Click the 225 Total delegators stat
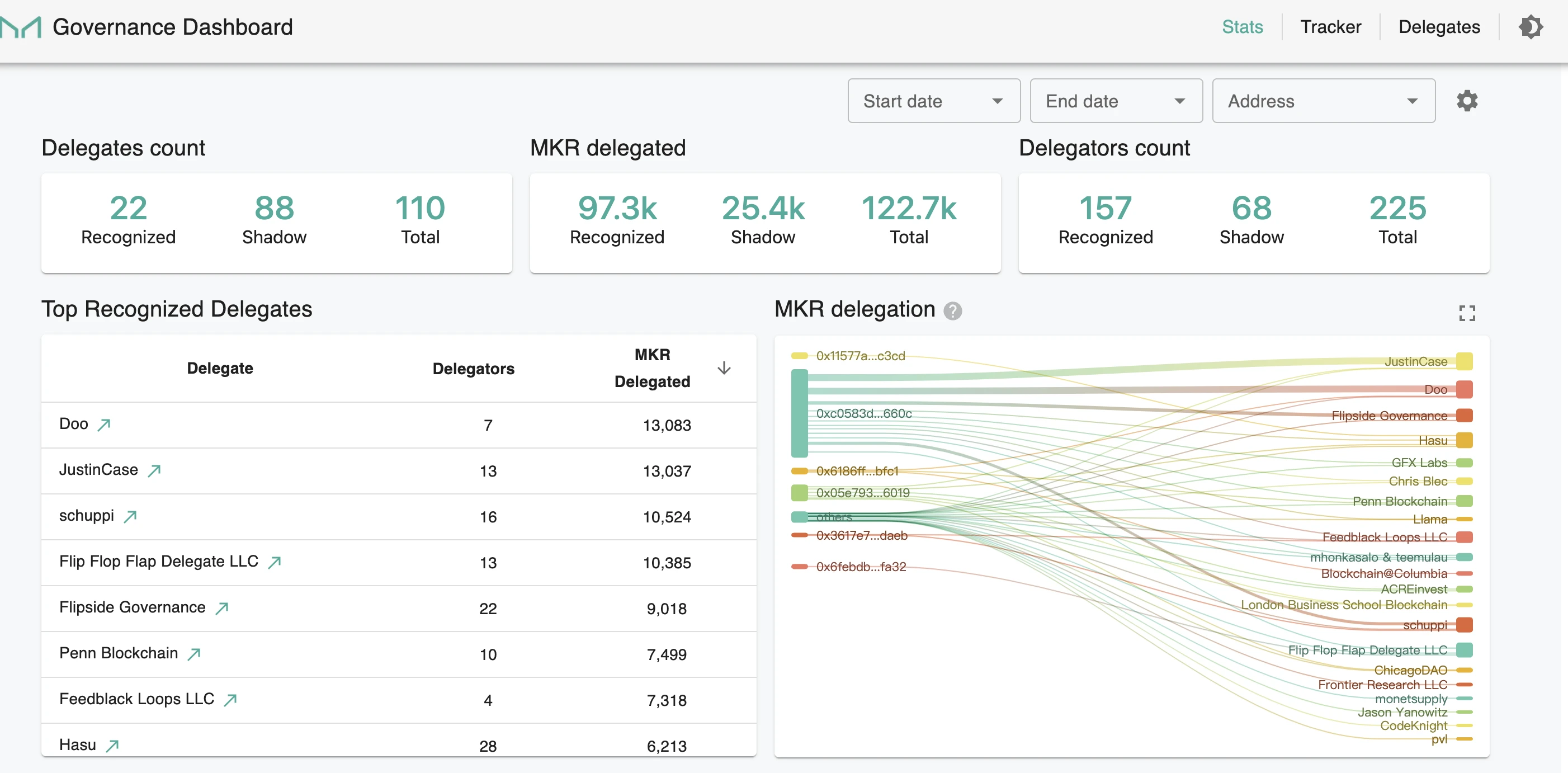The height and width of the screenshot is (773, 1568). (x=1397, y=219)
